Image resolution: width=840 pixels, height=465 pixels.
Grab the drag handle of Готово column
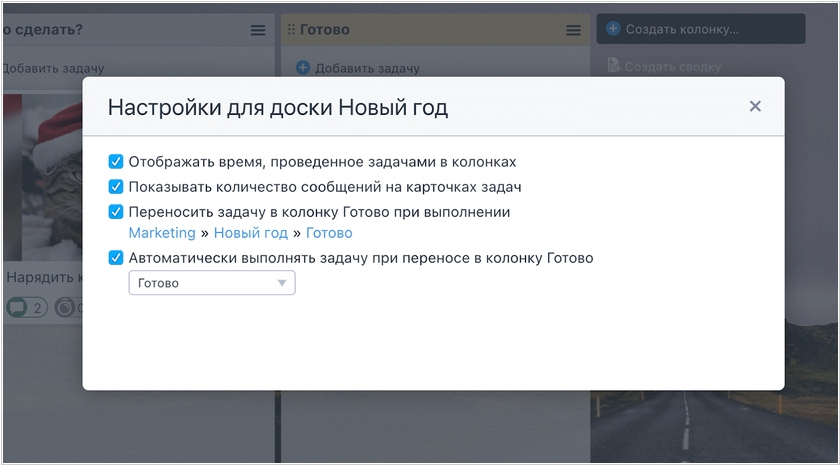pyautogui.click(x=291, y=29)
